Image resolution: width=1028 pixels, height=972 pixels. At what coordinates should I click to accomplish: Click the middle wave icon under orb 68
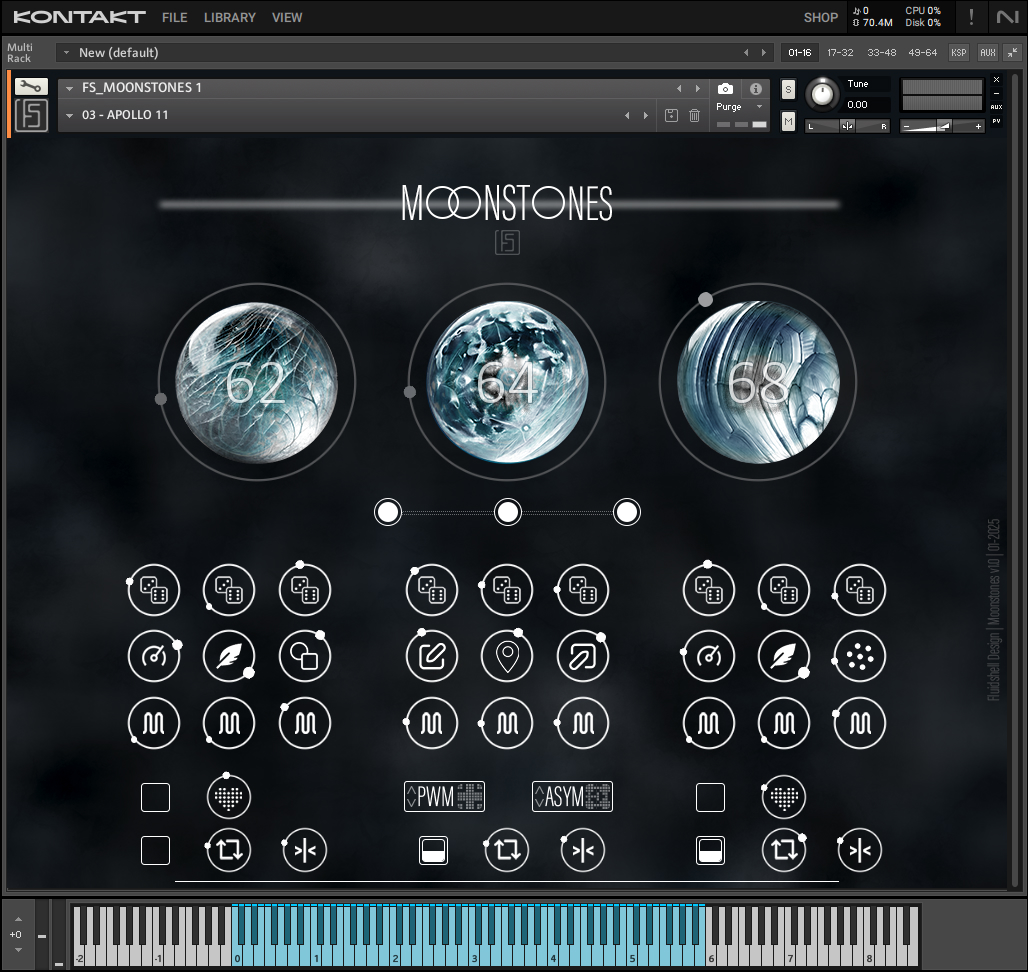pos(784,723)
